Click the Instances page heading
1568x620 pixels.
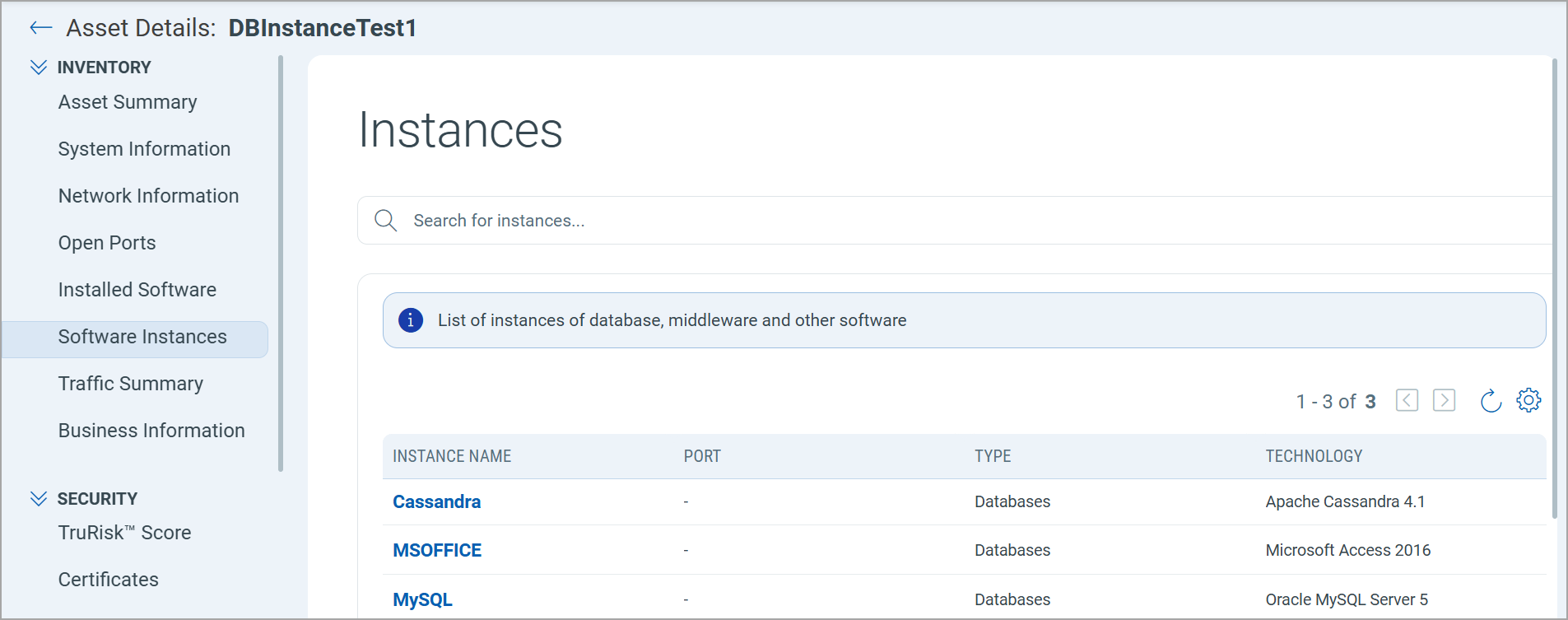460,130
